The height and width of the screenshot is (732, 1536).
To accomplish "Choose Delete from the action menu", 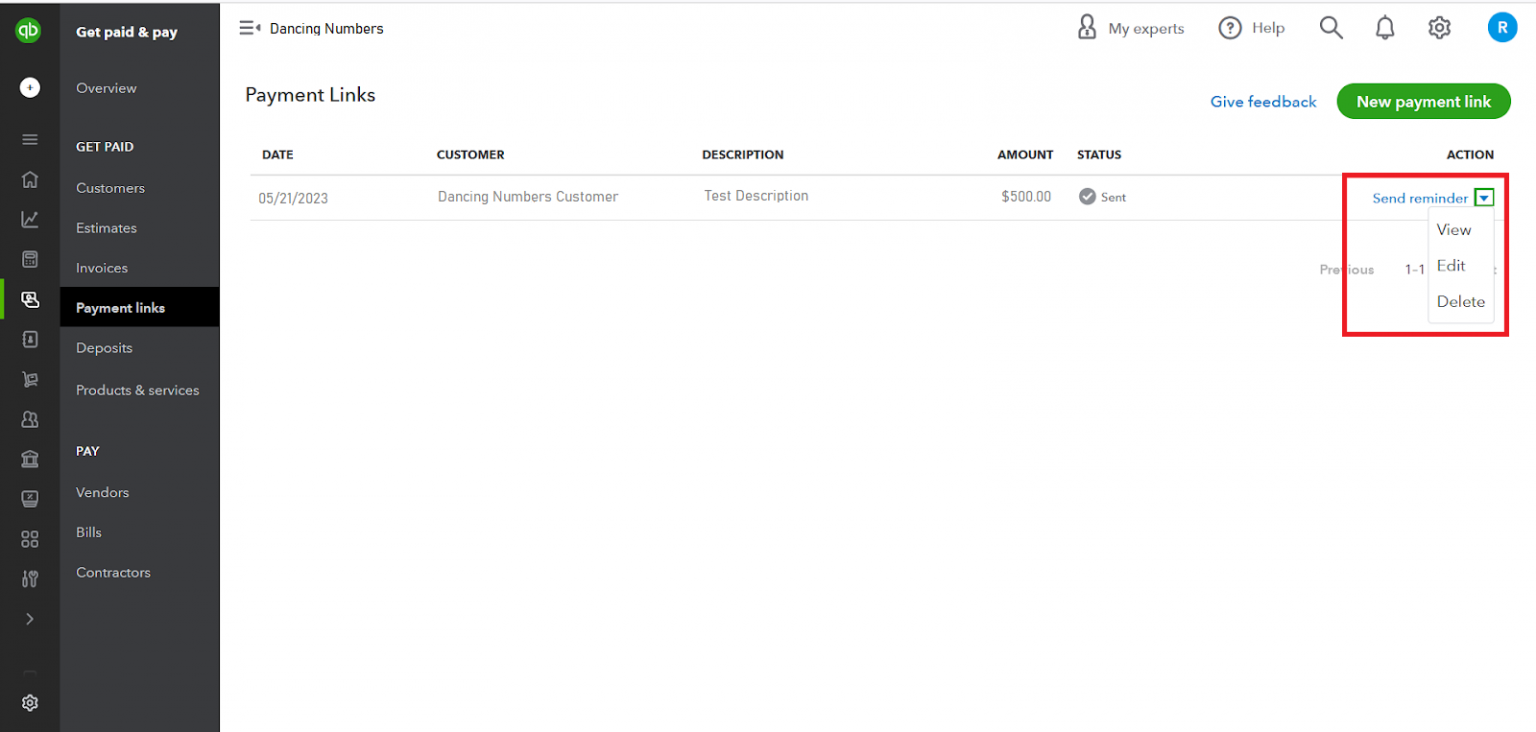I will (x=1461, y=301).
